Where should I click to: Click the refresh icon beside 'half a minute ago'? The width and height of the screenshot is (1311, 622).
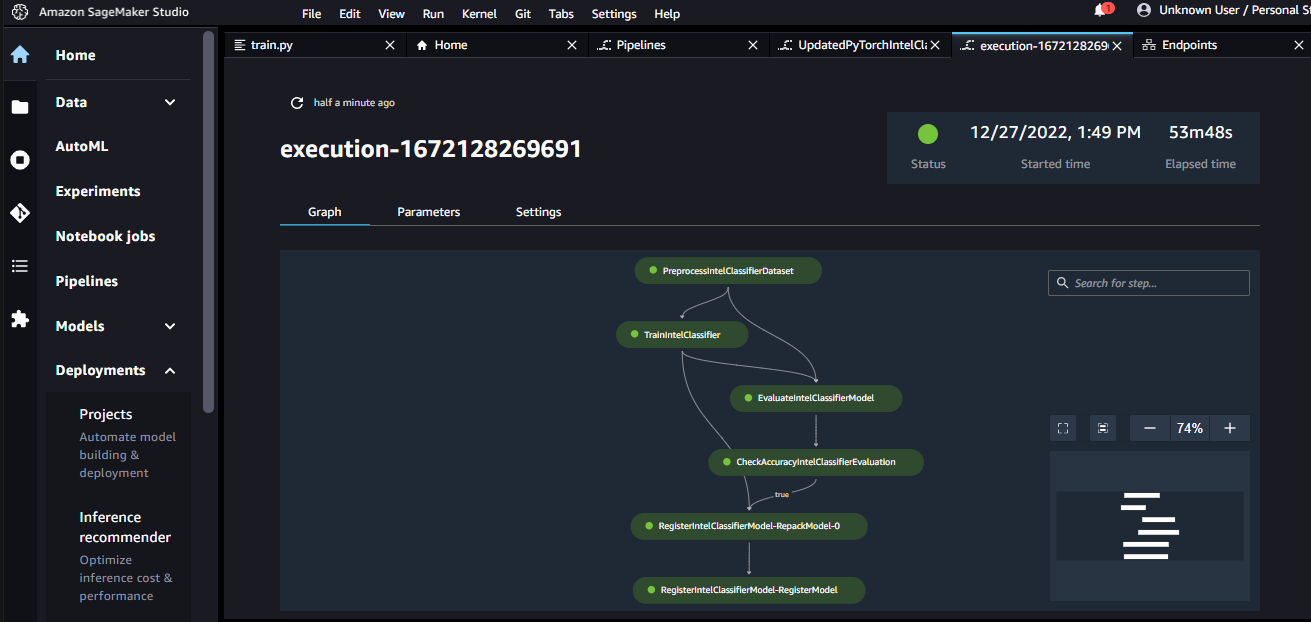point(296,103)
